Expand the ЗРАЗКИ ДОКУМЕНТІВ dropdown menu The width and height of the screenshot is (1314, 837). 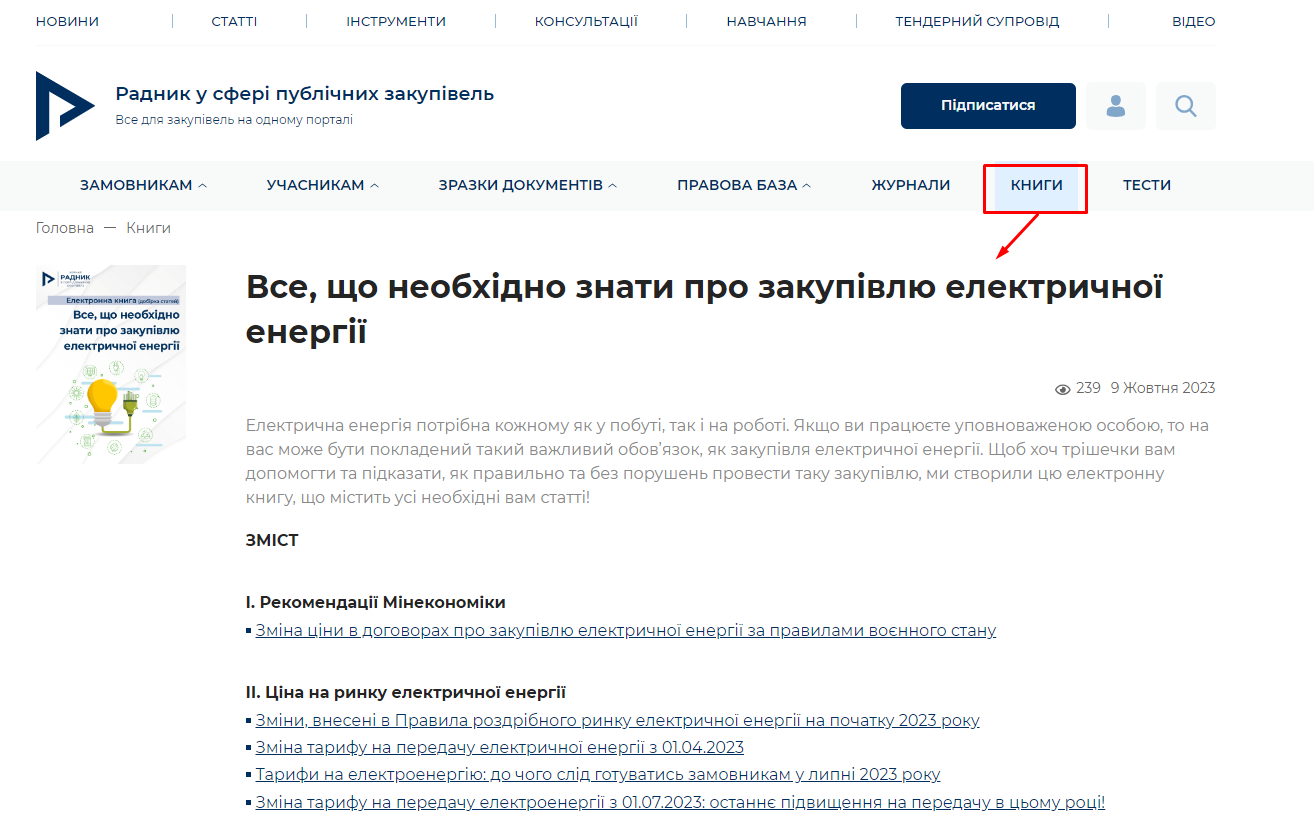tap(527, 185)
